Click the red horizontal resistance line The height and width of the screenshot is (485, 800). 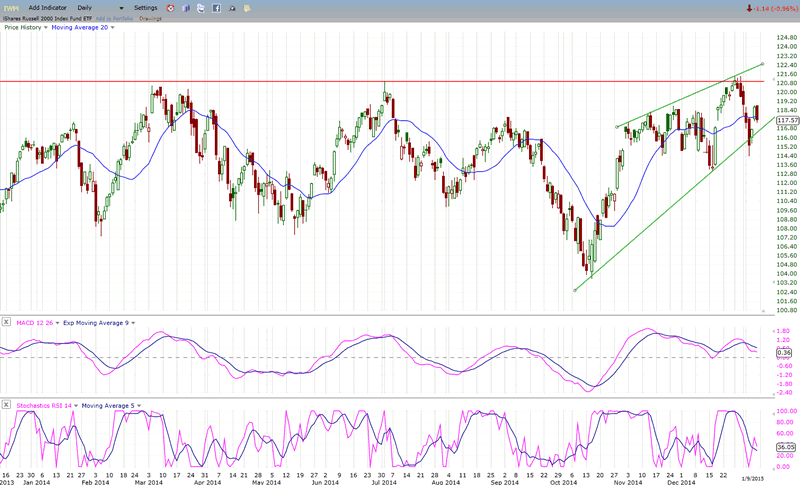[300, 81]
